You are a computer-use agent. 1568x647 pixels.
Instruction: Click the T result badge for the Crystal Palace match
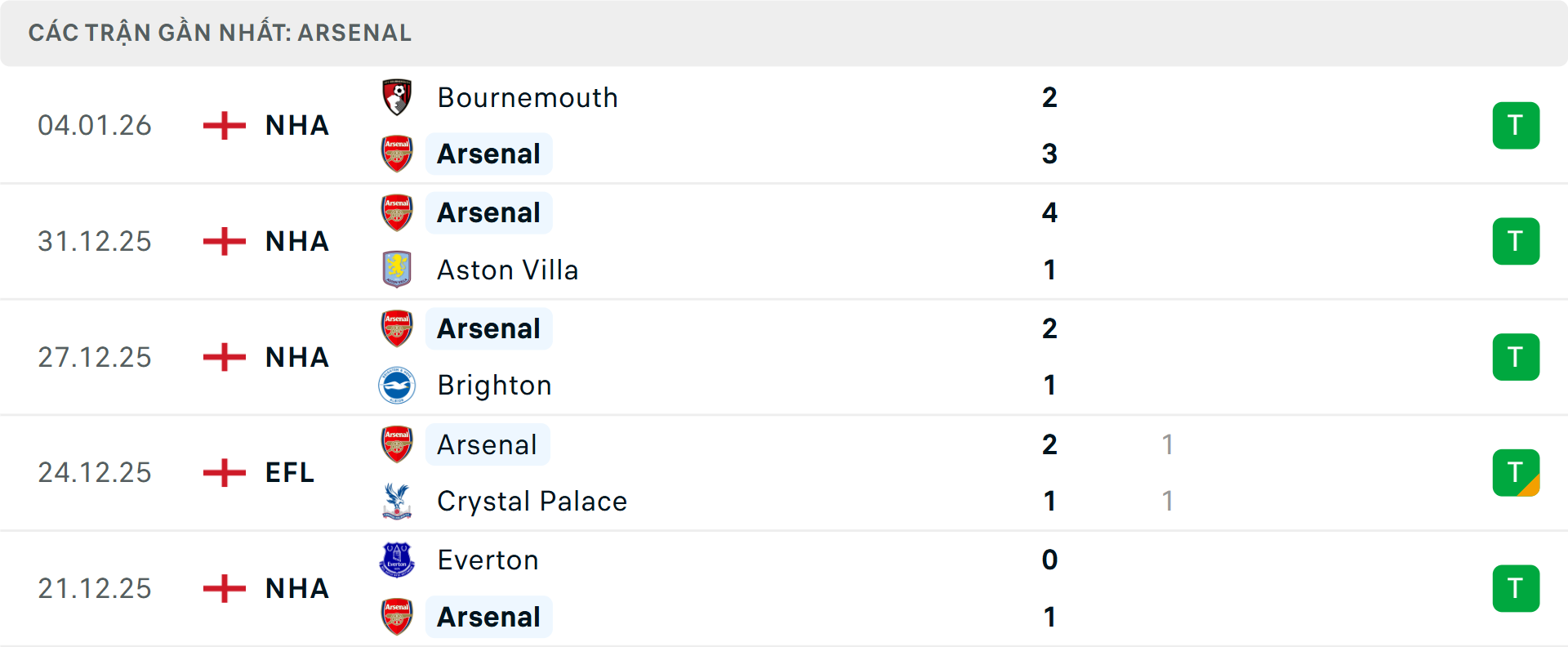1517,472
